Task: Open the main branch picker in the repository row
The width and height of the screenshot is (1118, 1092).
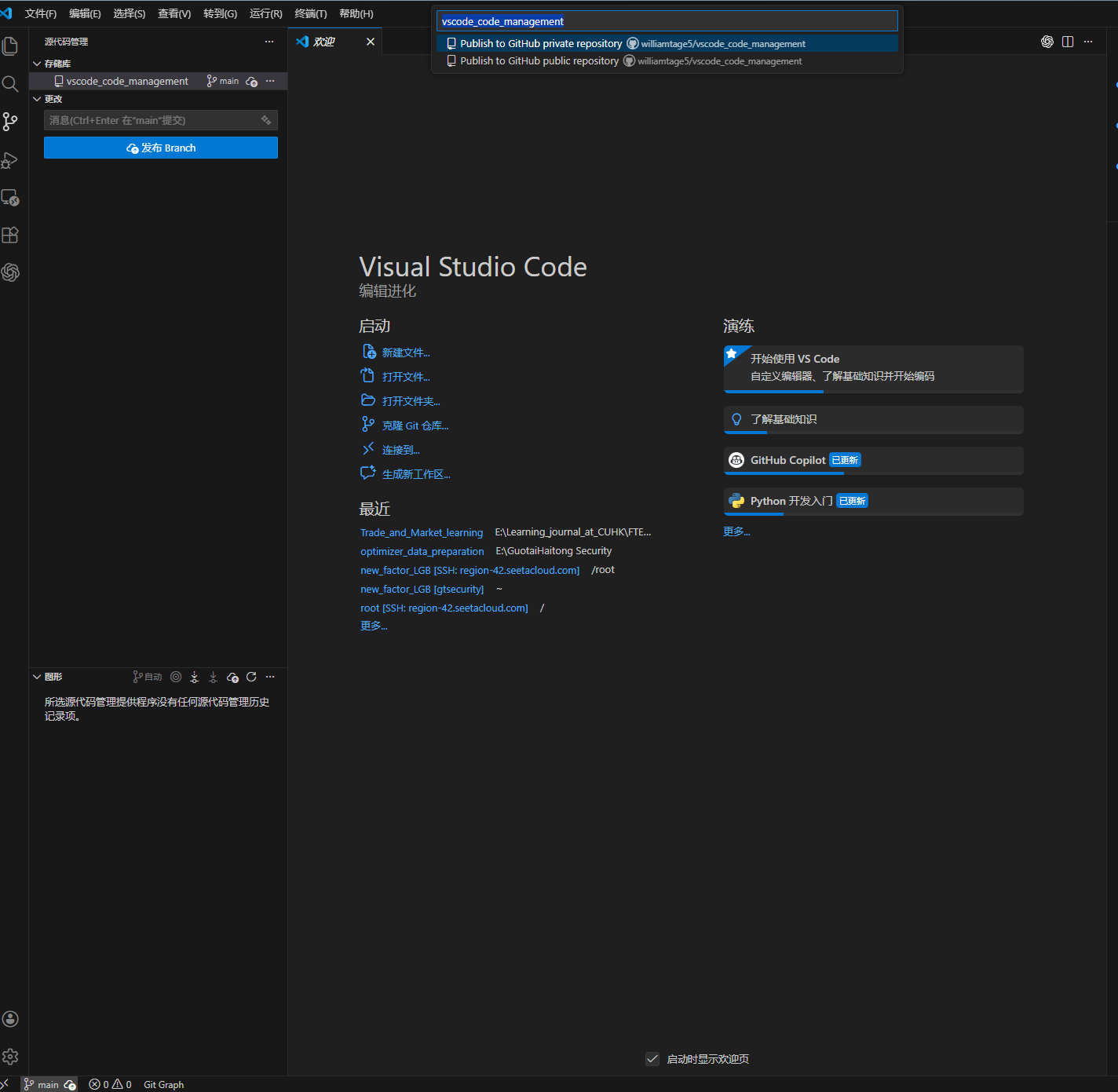Action: pyautogui.click(x=223, y=81)
